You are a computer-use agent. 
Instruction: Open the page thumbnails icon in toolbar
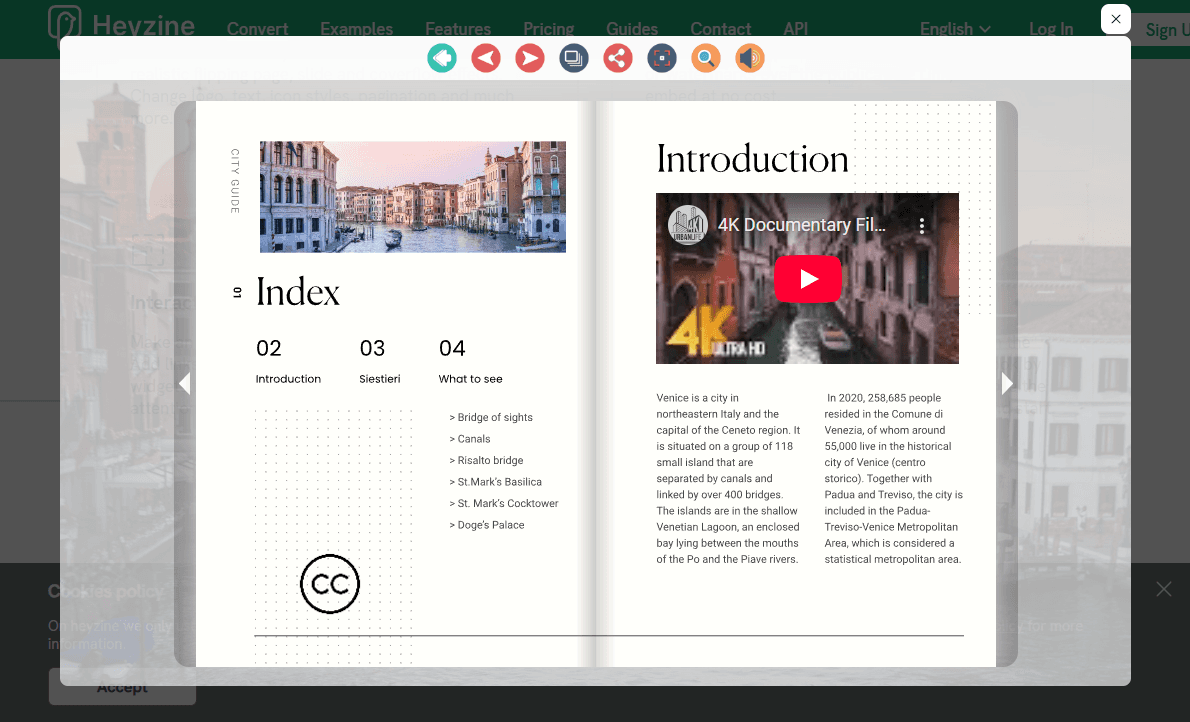pyautogui.click(x=574, y=58)
